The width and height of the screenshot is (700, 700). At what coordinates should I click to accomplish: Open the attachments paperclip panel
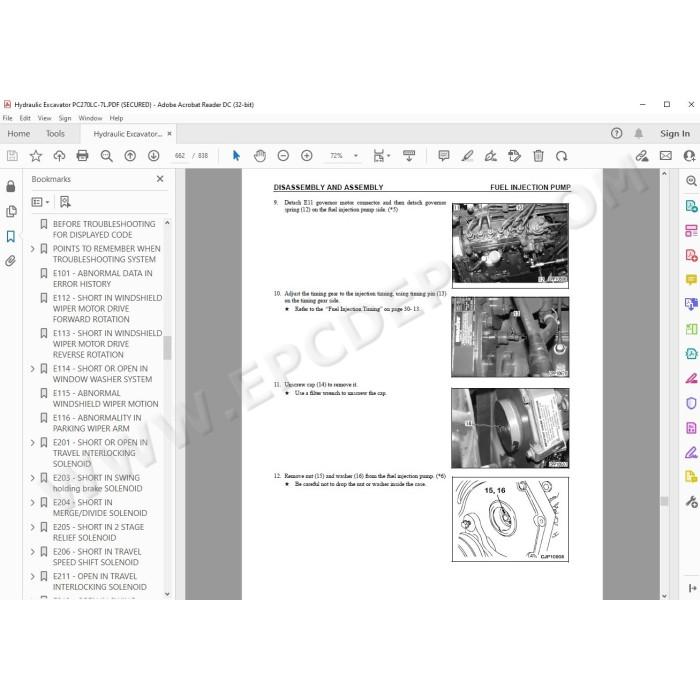pyautogui.click(x=11, y=261)
